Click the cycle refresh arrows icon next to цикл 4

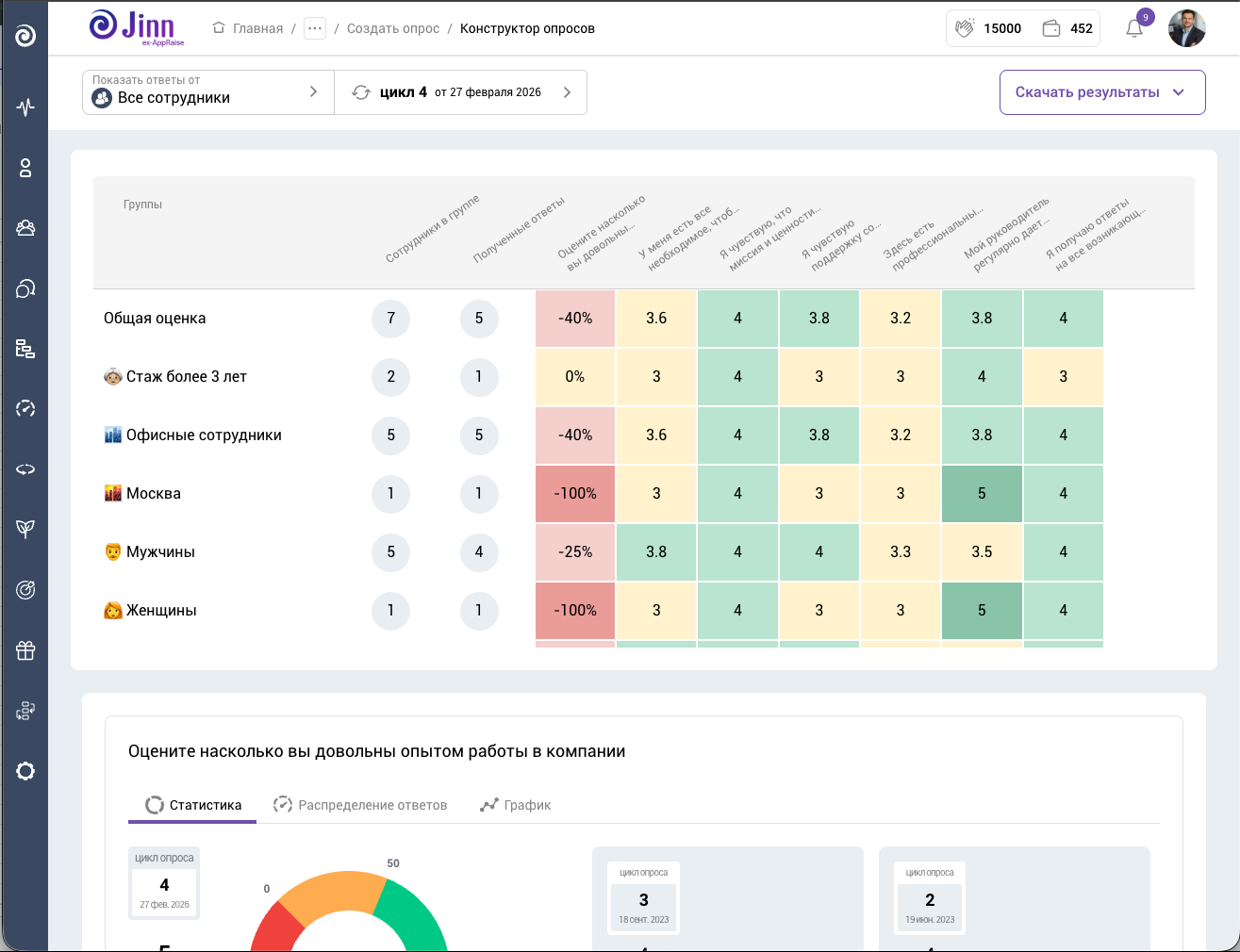tap(361, 92)
